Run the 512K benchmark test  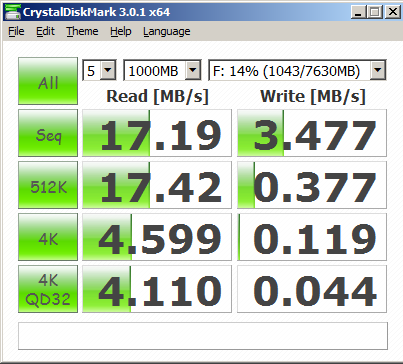[x=48, y=185]
